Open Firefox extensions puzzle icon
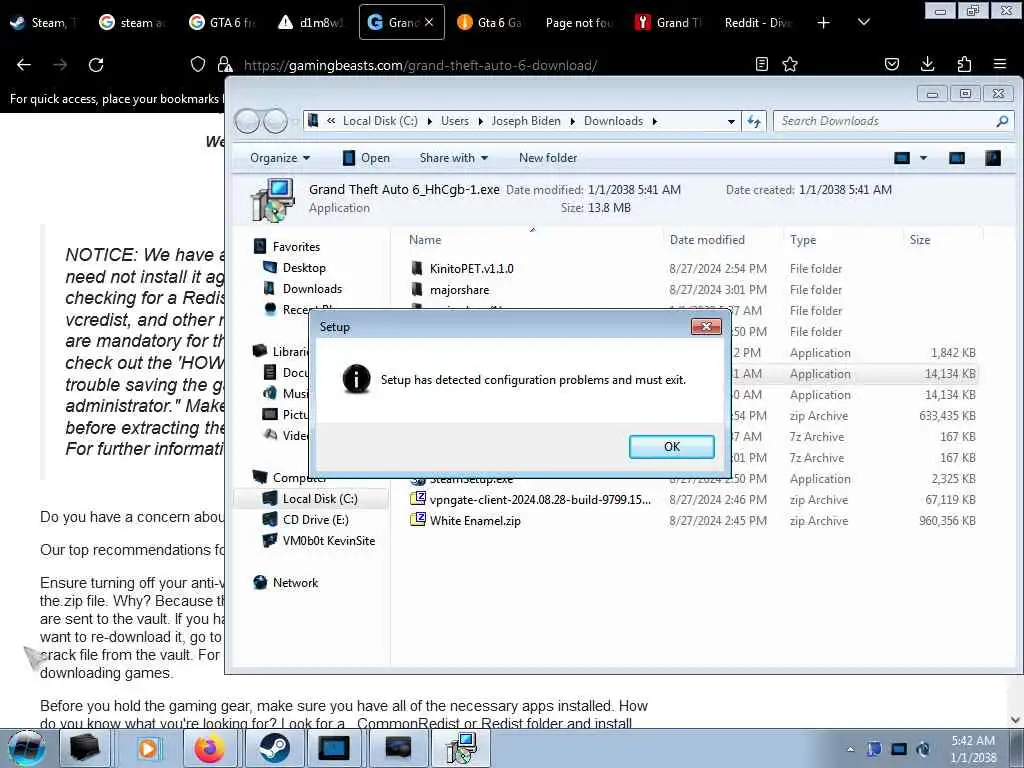Viewport: 1024px width, 768px height. [964, 64]
